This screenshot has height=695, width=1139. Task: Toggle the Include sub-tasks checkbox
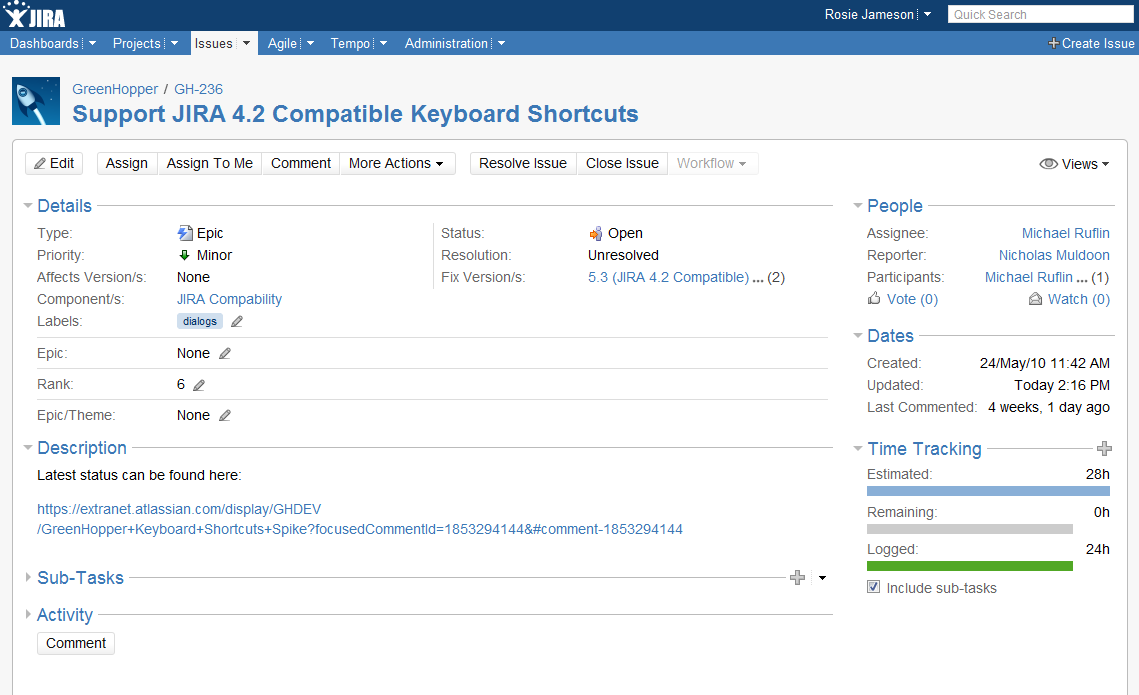[873, 587]
